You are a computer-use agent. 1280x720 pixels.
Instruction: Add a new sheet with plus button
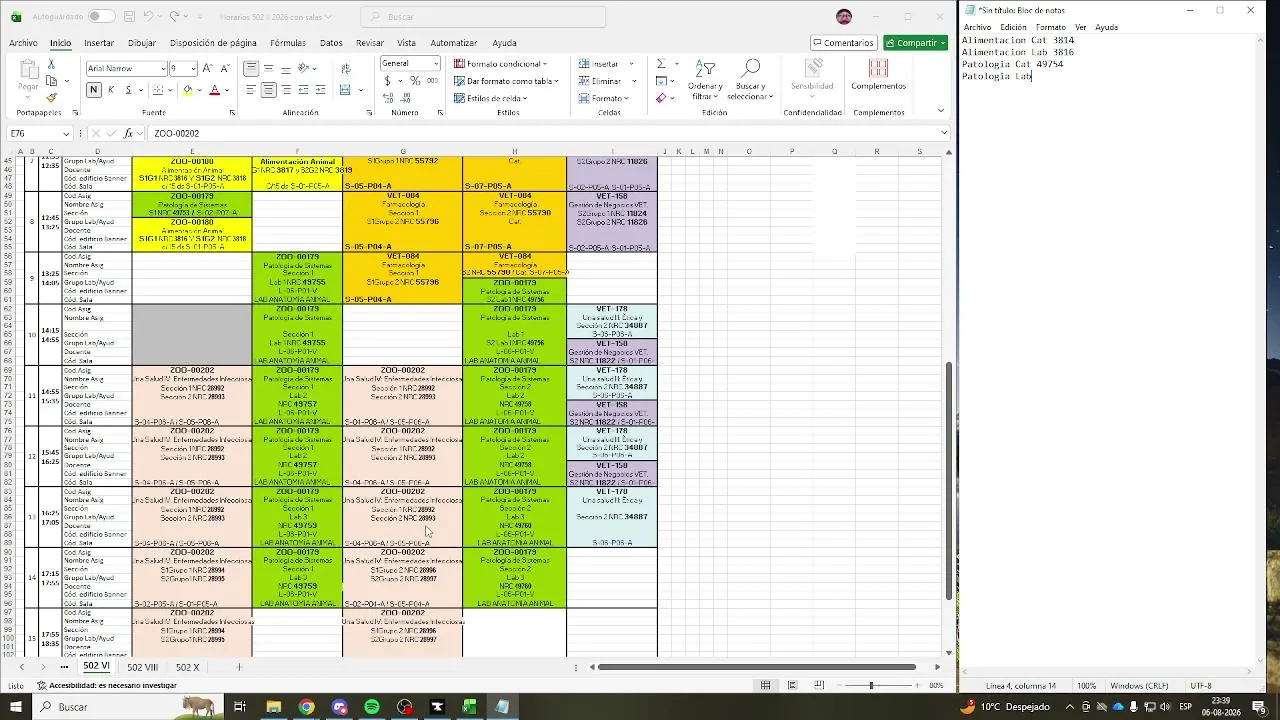(239, 667)
